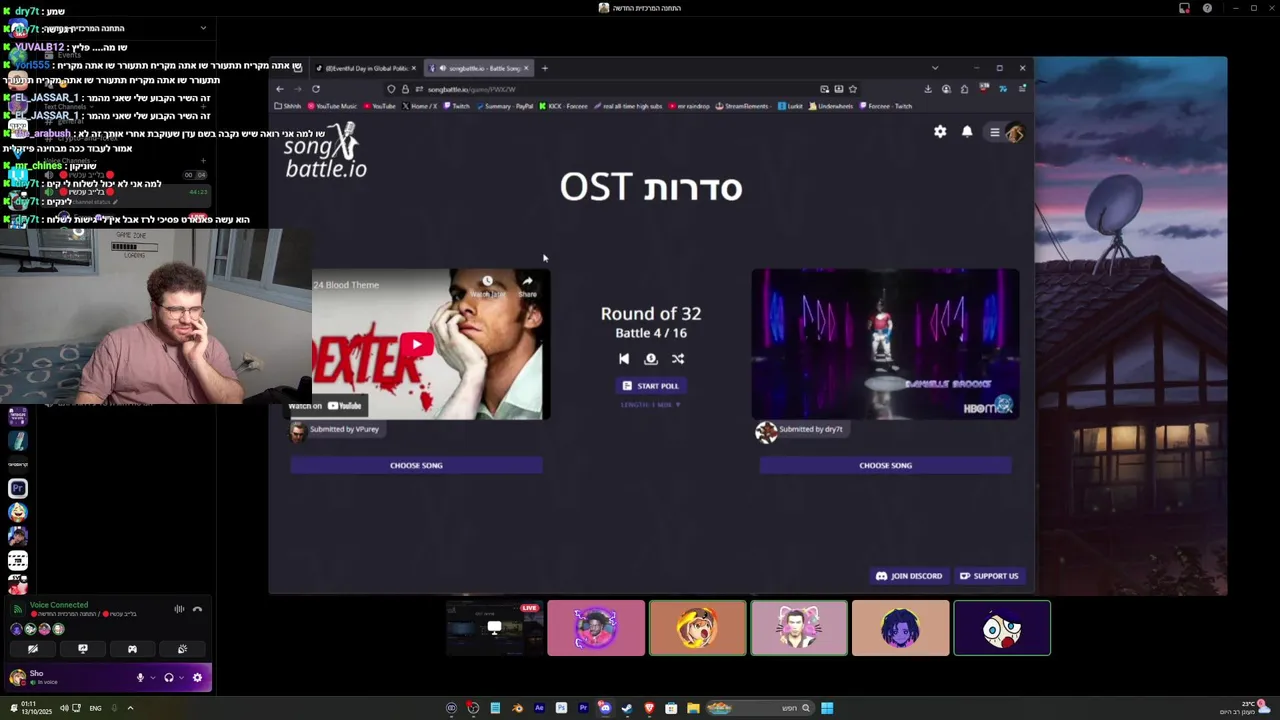Viewport: 1280px width, 720px height.
Task: Click ENG language indicator in taskbar
Action: [95, 708]
